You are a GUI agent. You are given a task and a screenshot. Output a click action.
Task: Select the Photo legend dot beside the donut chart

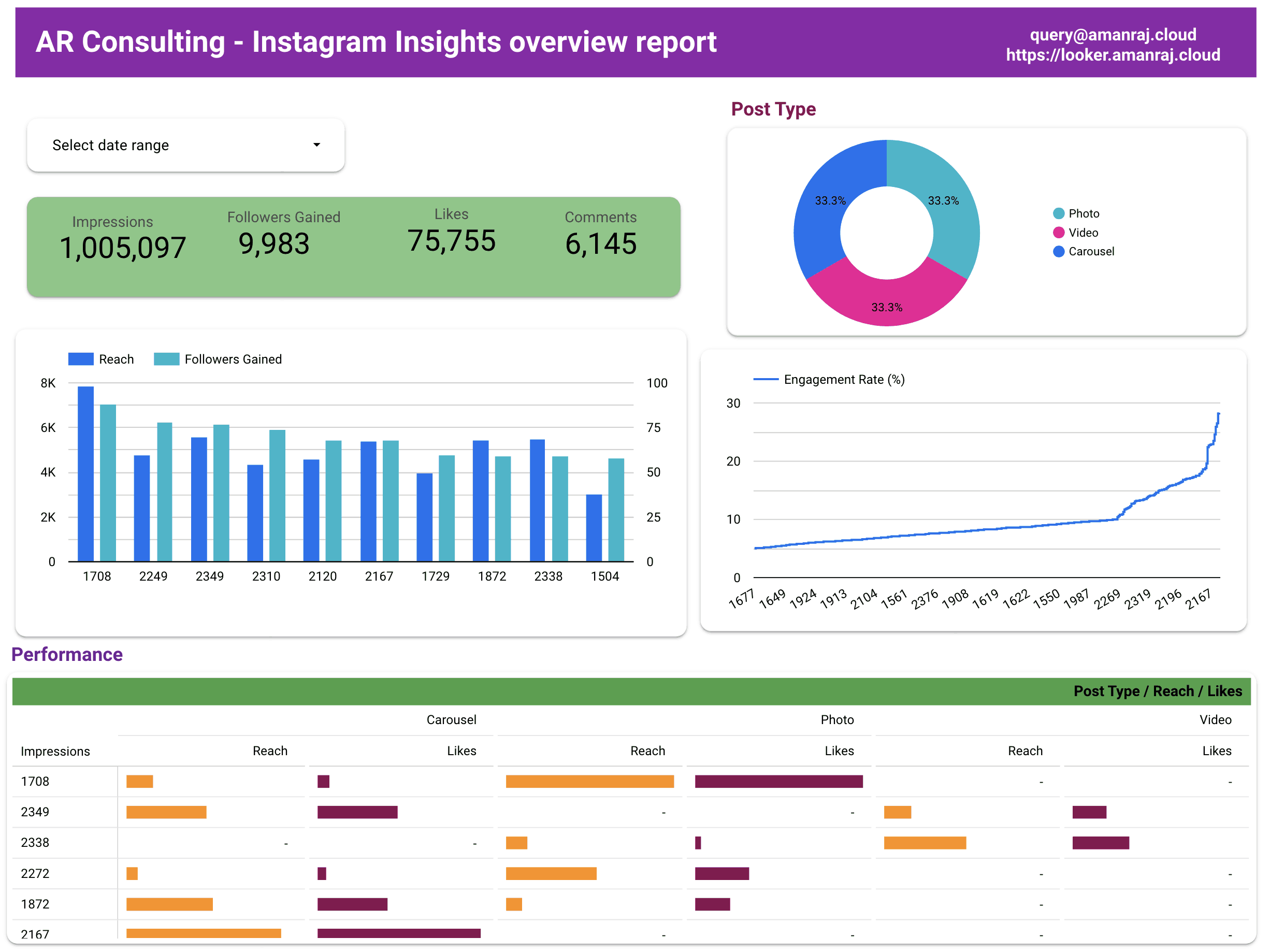tap(1060, 213)
